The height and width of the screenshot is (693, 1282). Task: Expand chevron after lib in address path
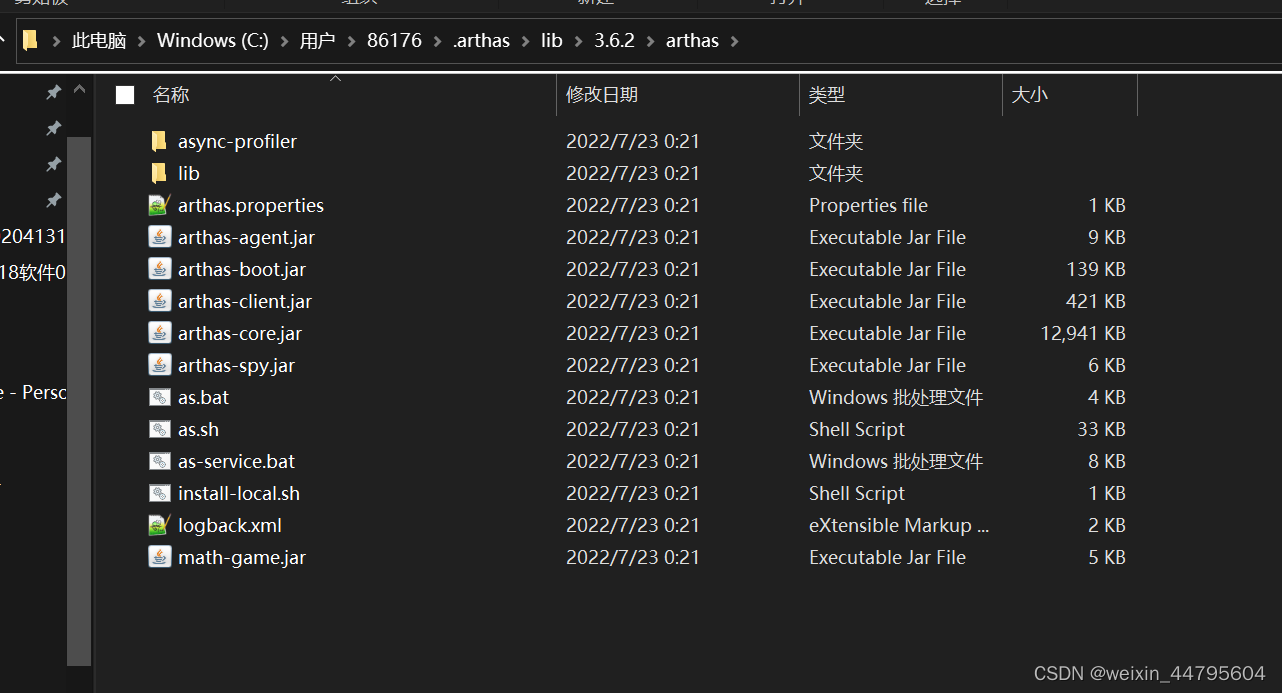578,41
